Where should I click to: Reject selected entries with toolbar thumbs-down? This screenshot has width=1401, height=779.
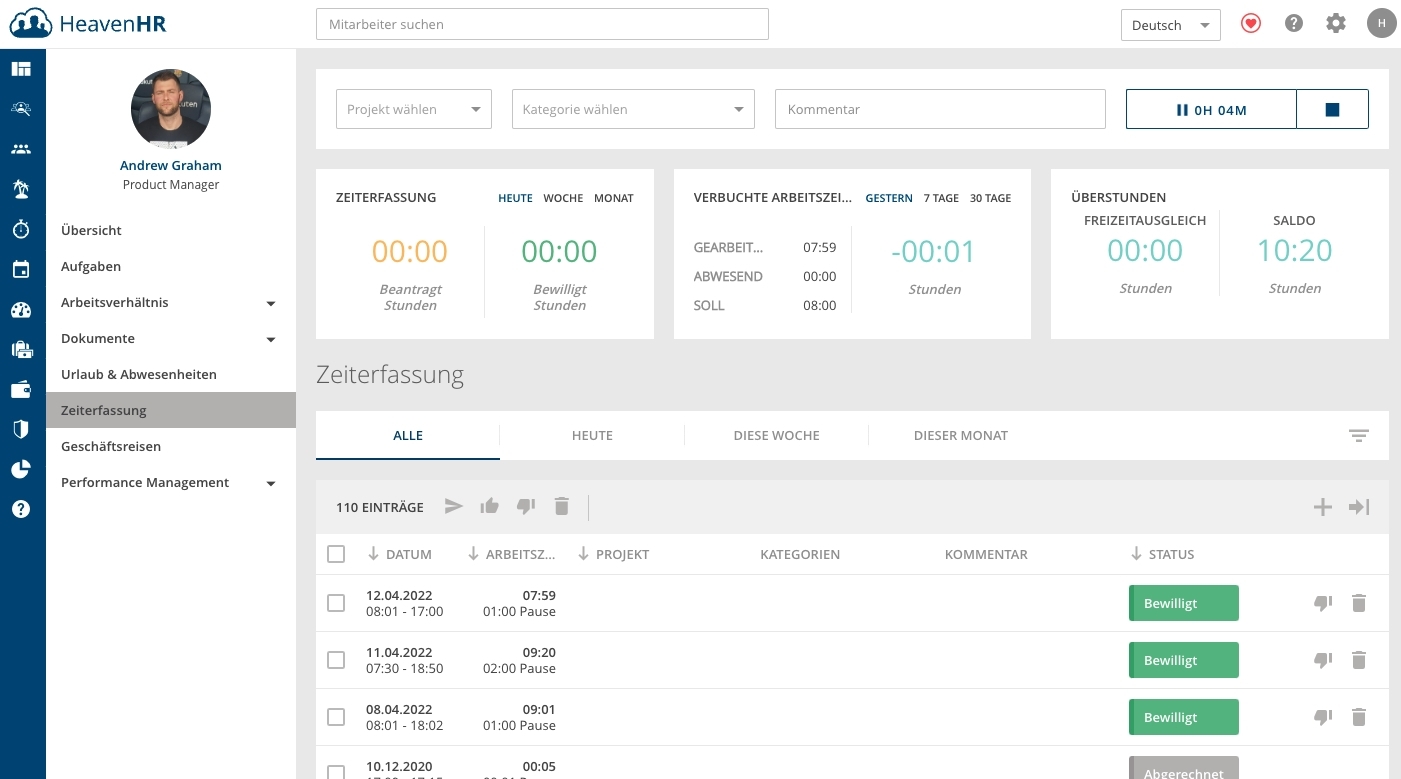coord(526,506)
